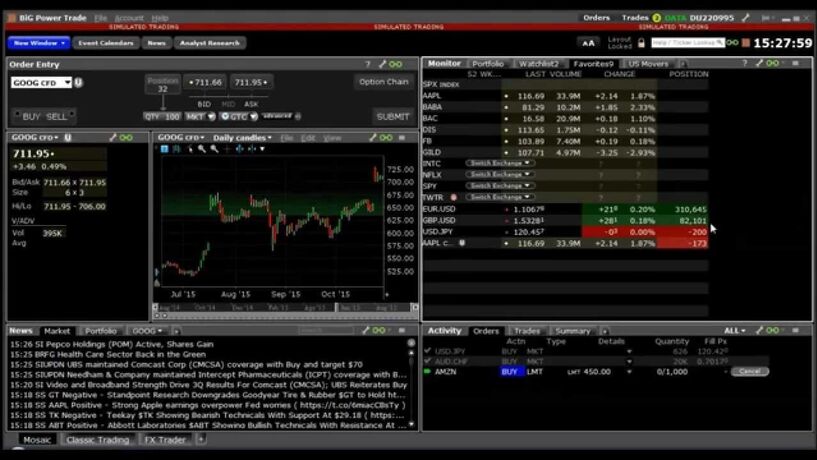Open Activity panel wrench settings
Image resolution: width=817 pixels, height=460 pixels.
coord(759,330)
